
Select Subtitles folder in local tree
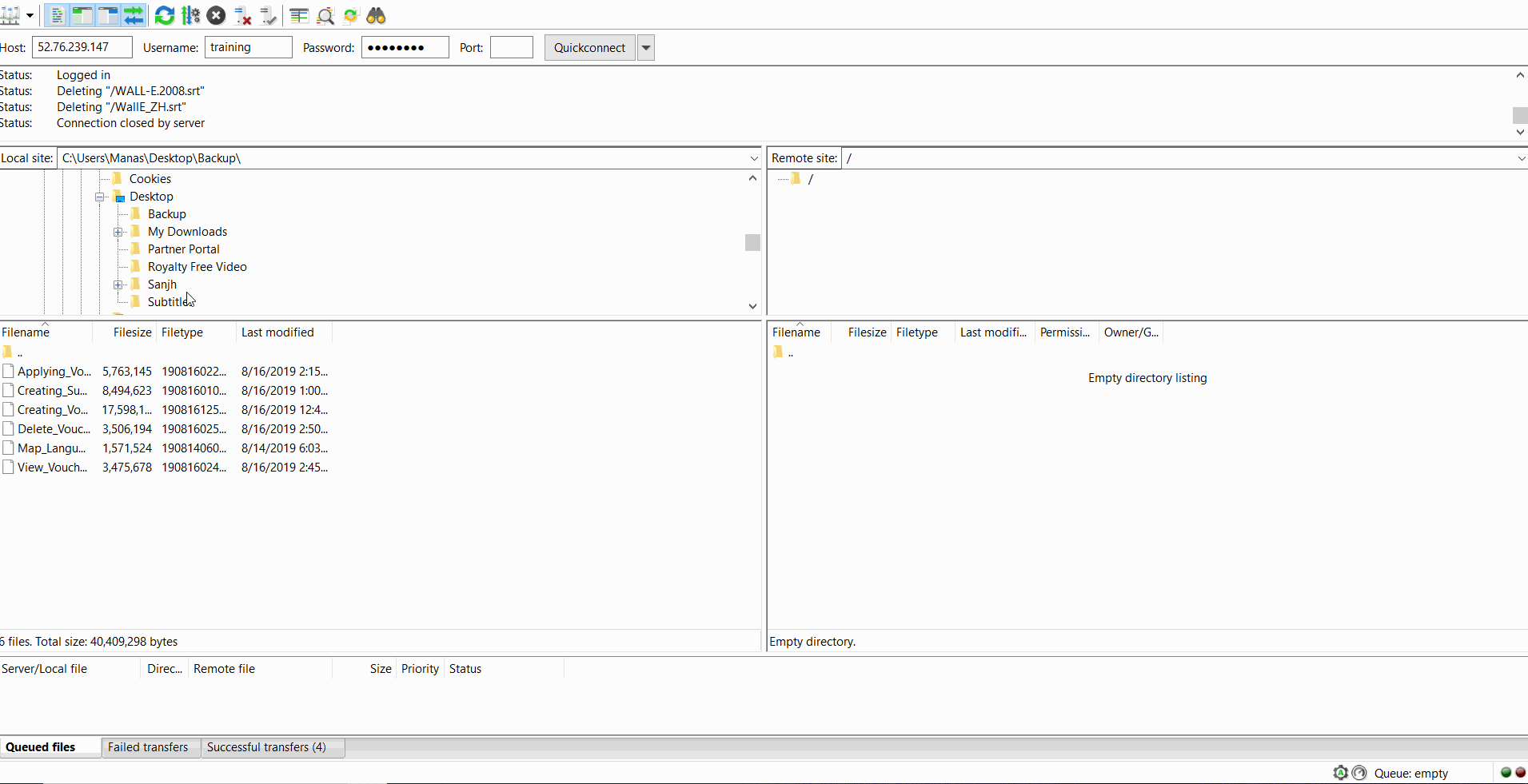[170, 302]
